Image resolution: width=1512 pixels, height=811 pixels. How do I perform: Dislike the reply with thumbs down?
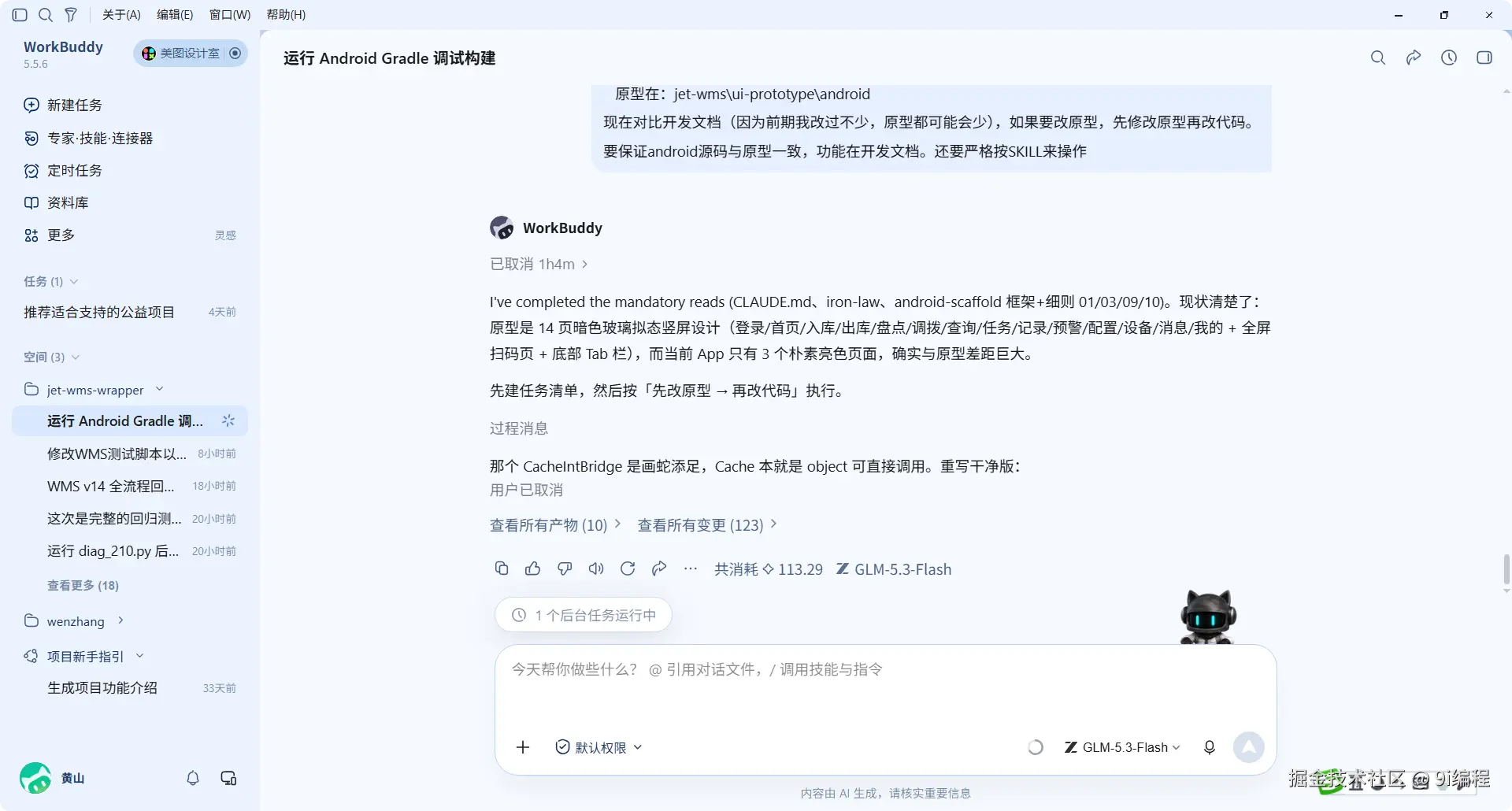coord(565,568)
